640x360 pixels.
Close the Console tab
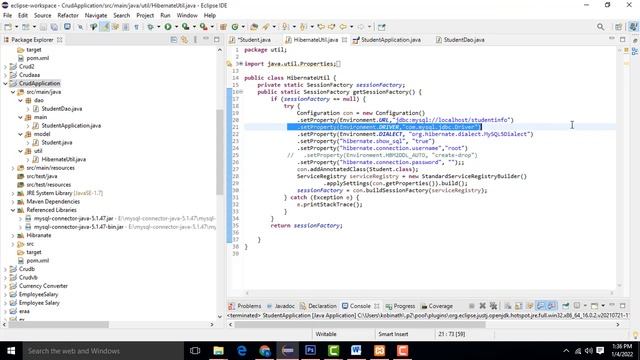click(x=376, y=306)
